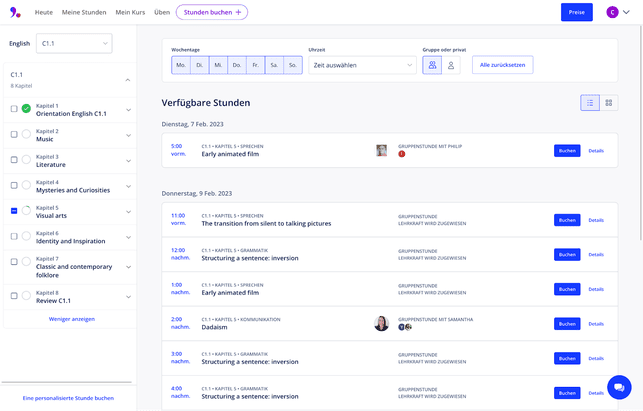Click Eine personalisierte Stunde buchen link
Image resolution: width=643 pixels, height=411 pixels.
coord(68,398)
